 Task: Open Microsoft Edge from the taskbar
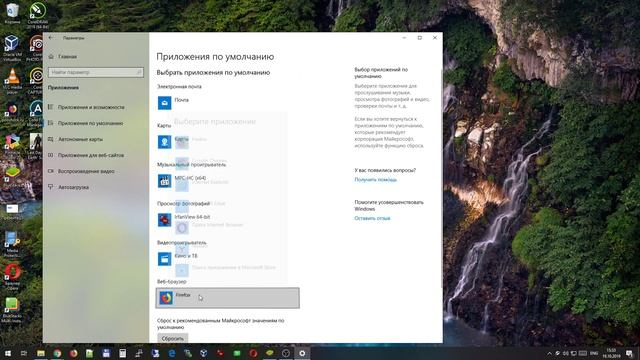[171, 353]
